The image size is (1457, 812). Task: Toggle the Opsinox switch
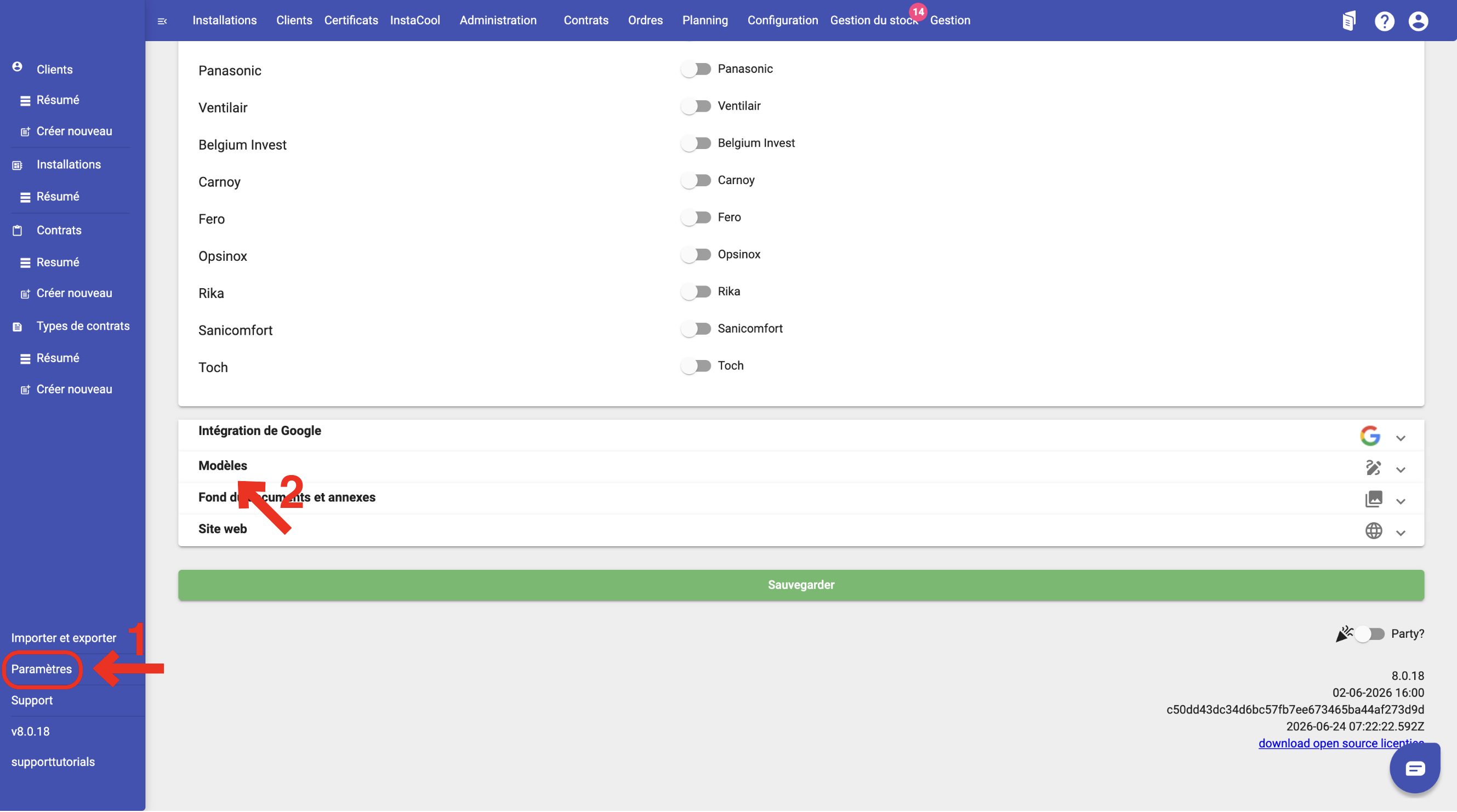point(696,255)
